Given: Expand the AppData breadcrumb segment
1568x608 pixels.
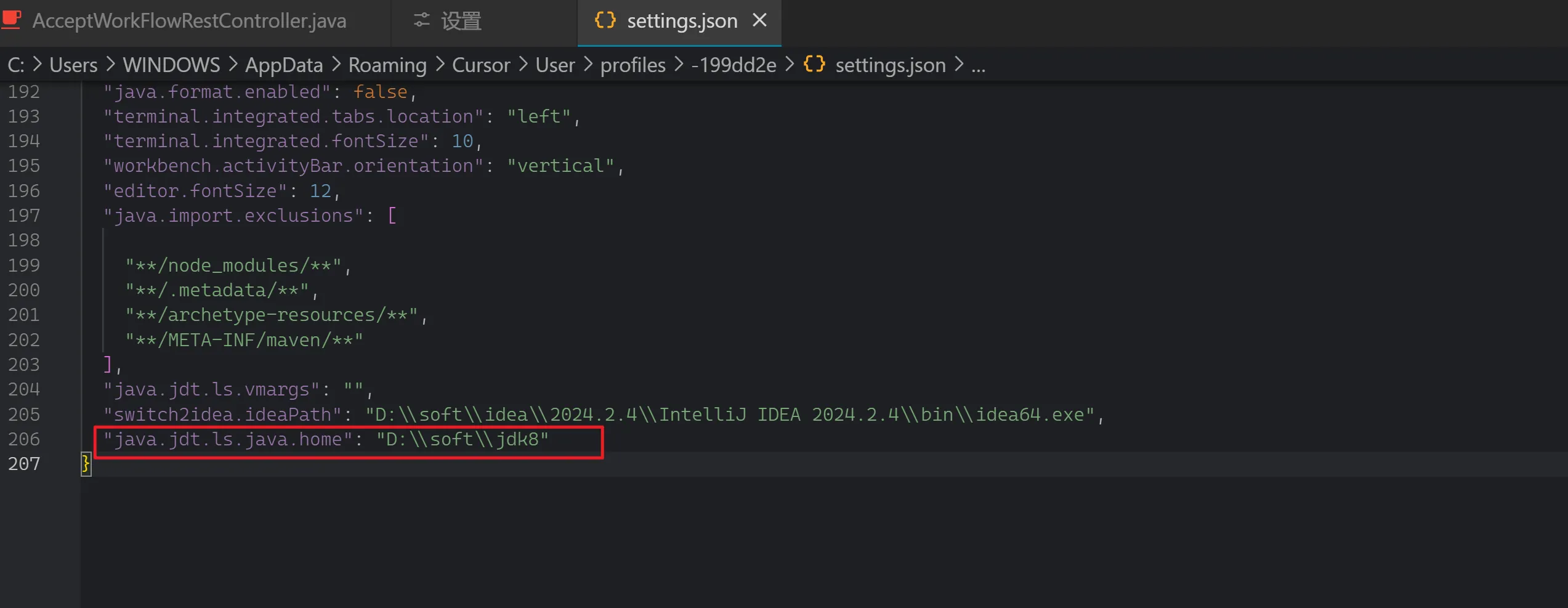Looking at the screenshot, I should 283,65.
